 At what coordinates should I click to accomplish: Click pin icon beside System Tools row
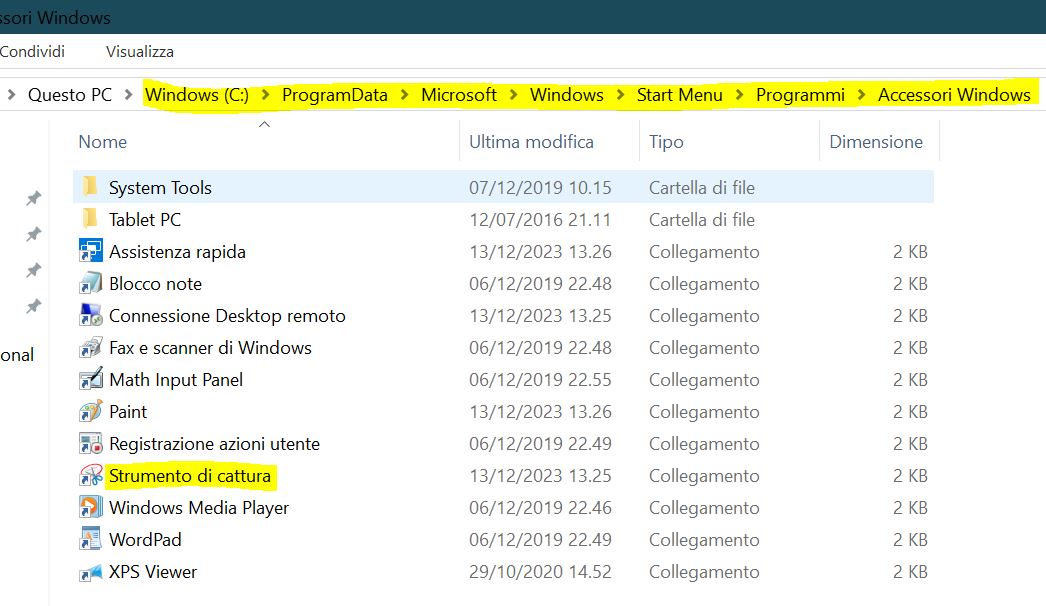33,198
